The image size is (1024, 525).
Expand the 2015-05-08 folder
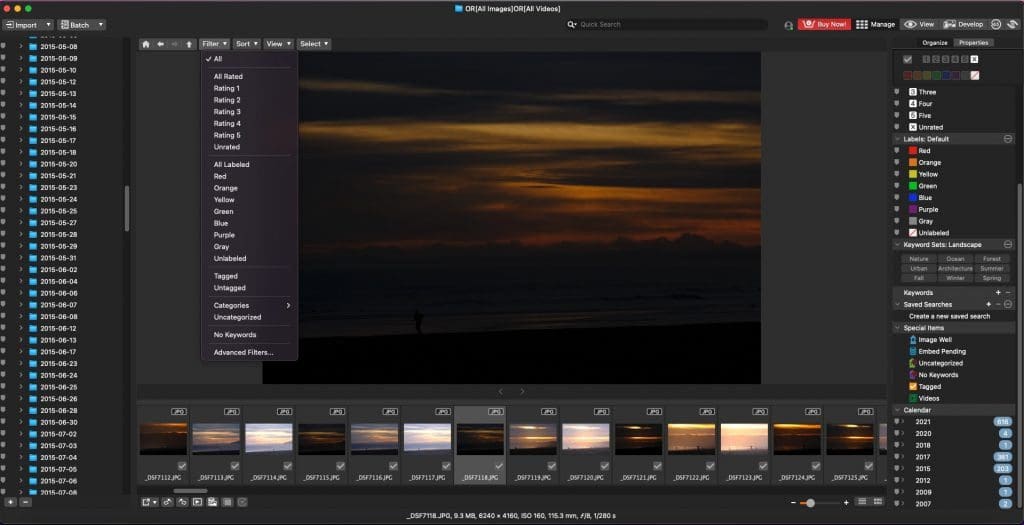[x=21, y=47]
